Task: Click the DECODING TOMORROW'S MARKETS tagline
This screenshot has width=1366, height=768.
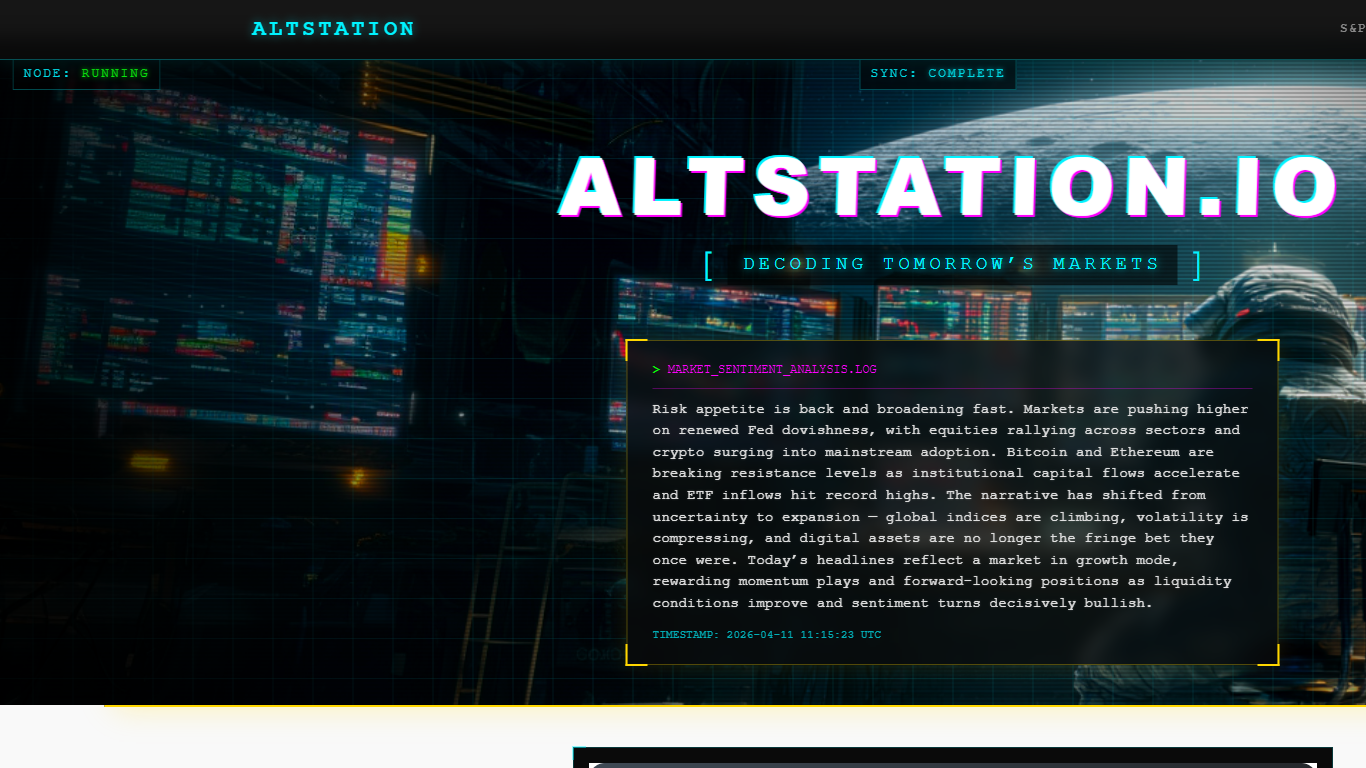Action: click(951, 265)
